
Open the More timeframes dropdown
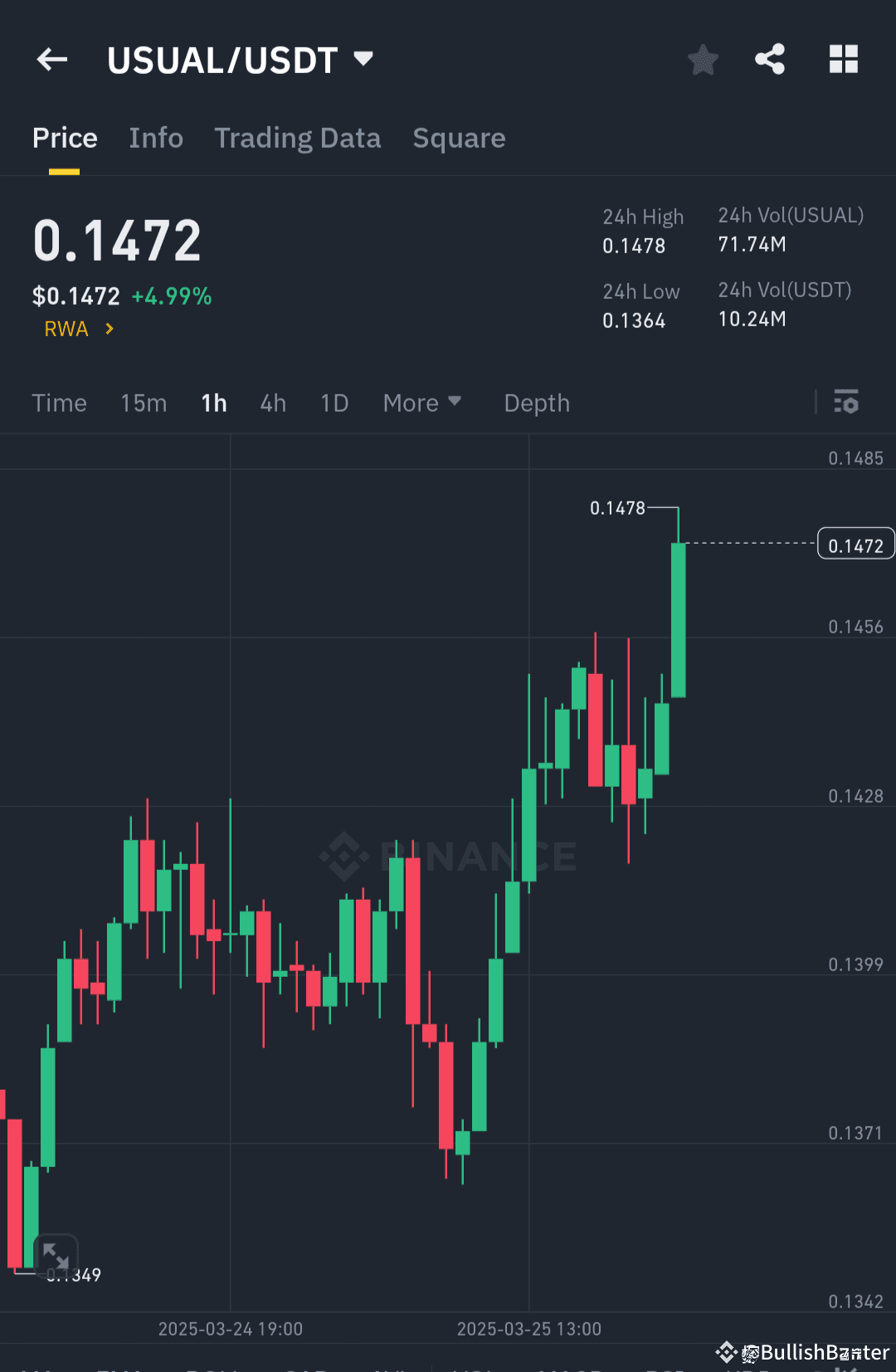[422, 403]
